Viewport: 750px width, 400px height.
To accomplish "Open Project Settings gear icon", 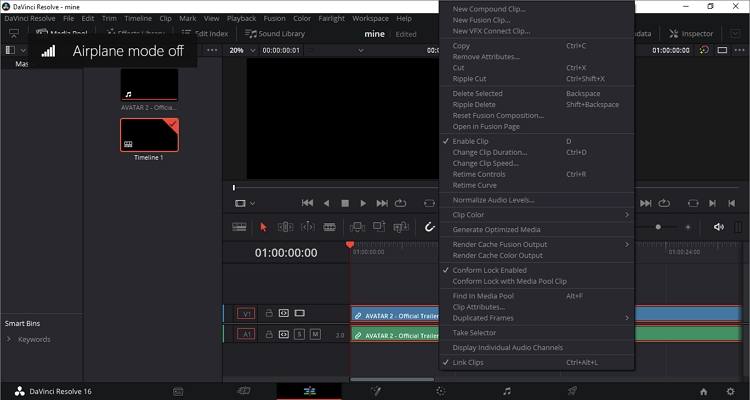I will [x=730, y=391].
